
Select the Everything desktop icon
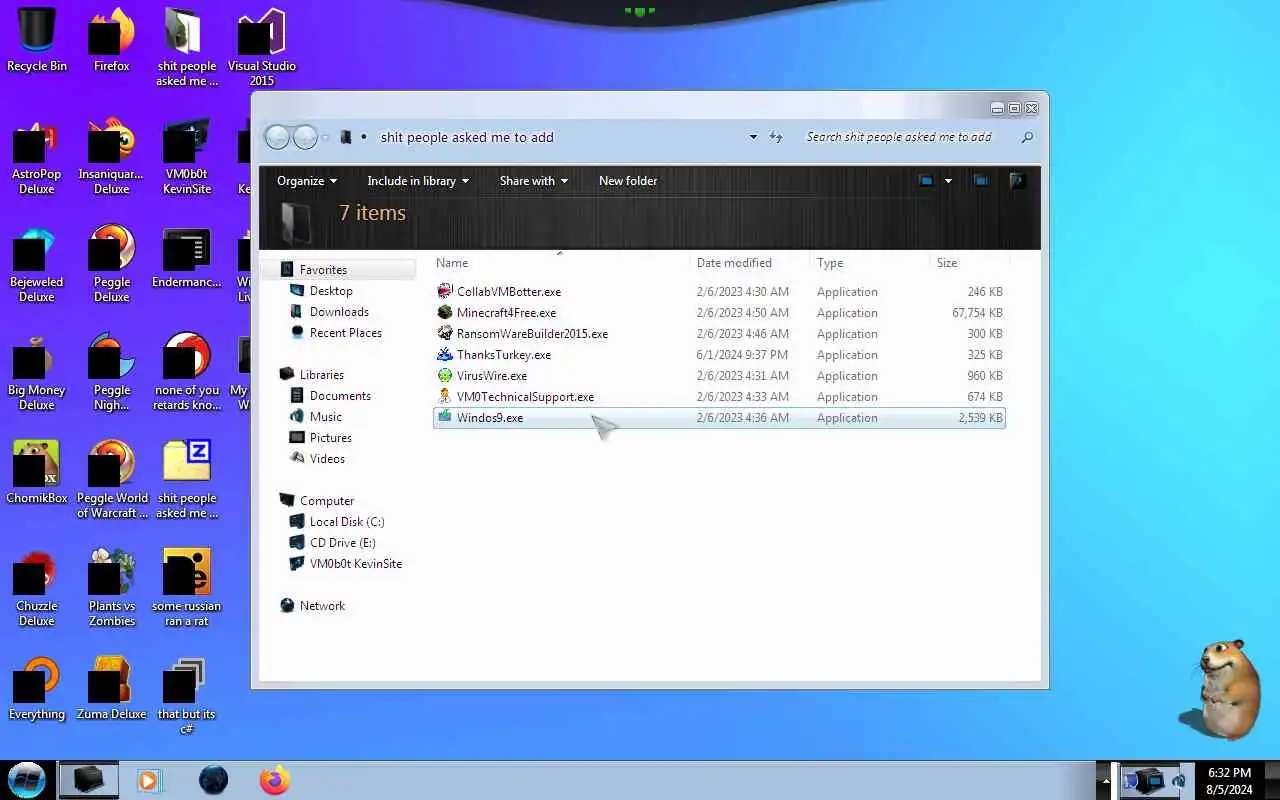pyautogui.click(x=37, y=689)
